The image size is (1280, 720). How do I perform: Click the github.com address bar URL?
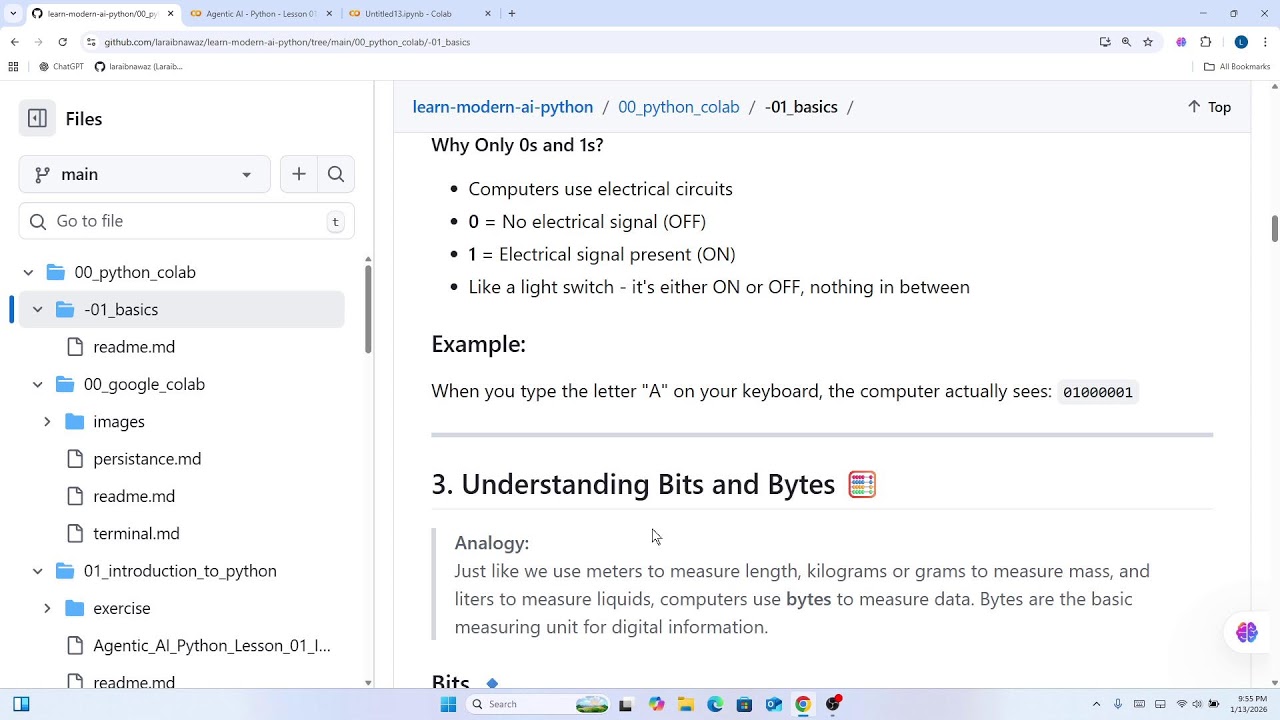click(287, 42)
